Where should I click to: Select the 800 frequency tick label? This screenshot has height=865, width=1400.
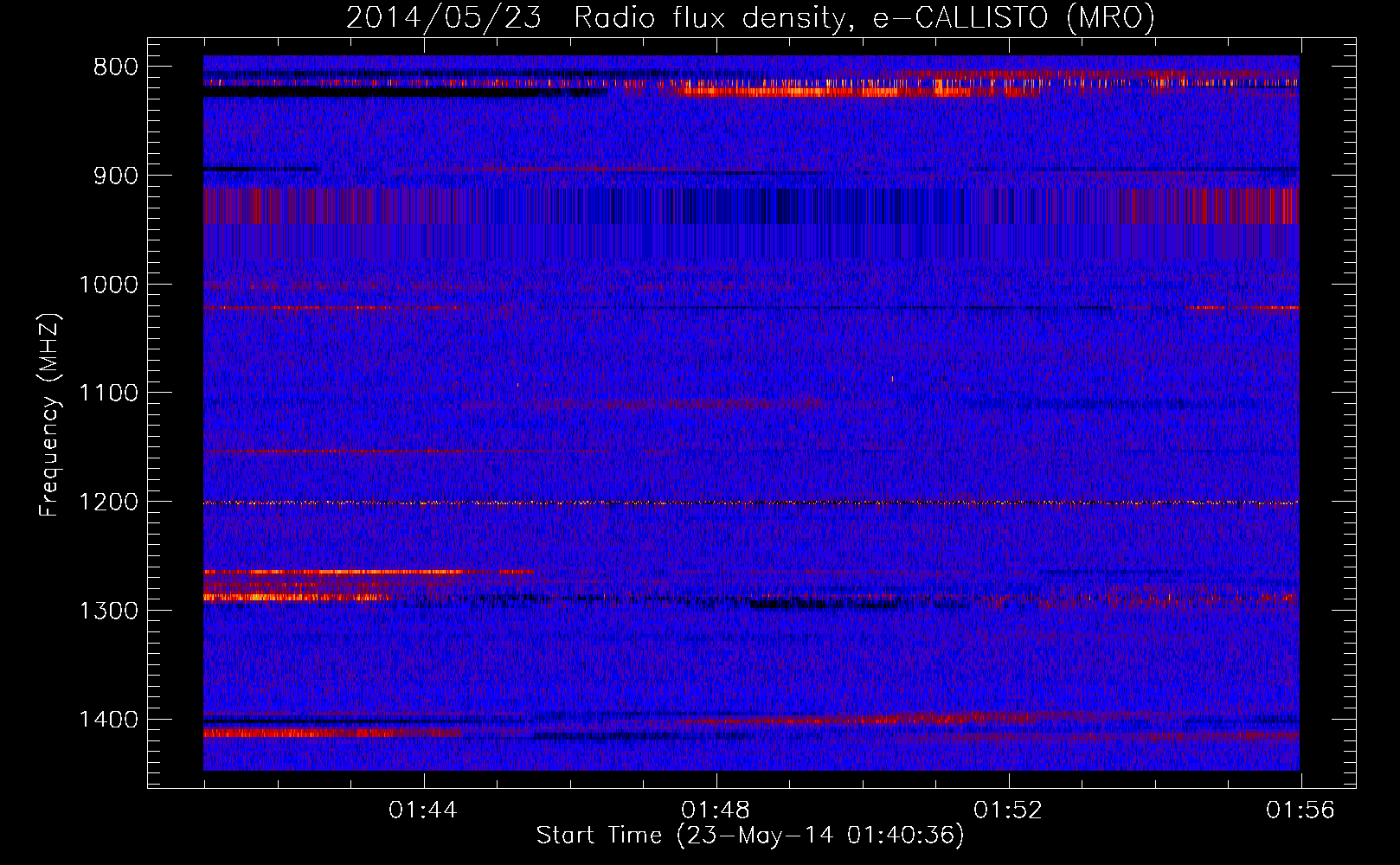(115, 67)
